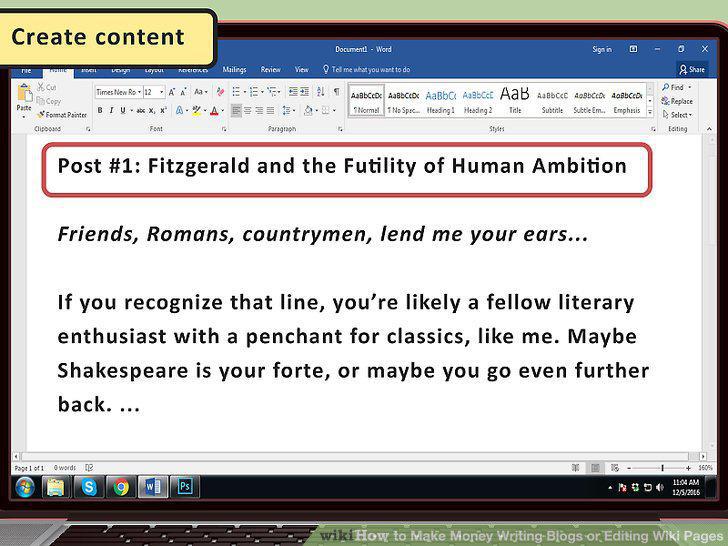Collapse the ribbon with the chevron
Screen dimensions: 728x546
point(709,129)
